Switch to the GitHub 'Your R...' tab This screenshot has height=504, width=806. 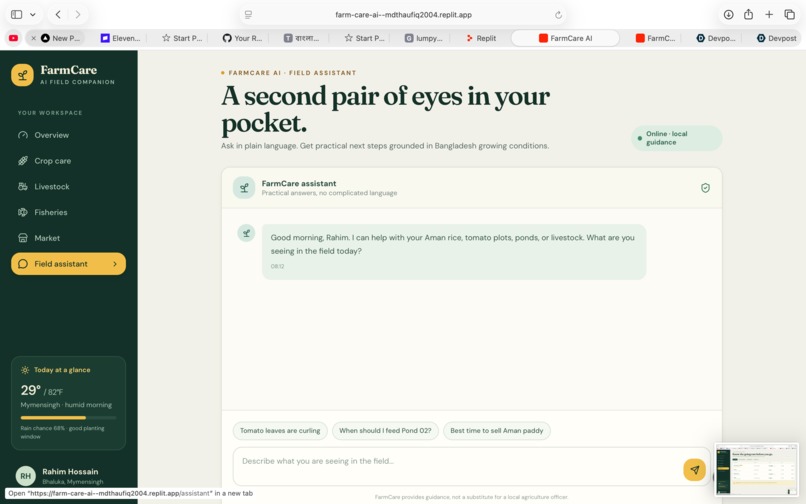pos(243,38)
